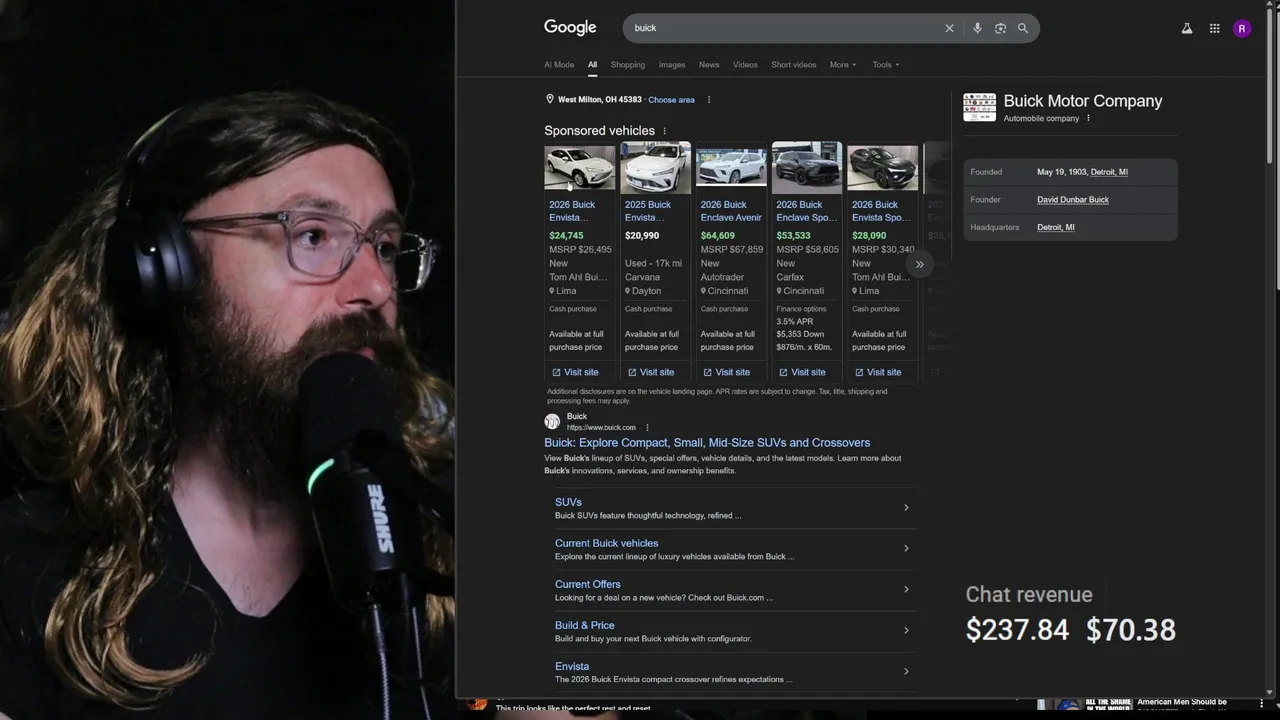Screen dimensions: 1280x720
Task: Open the Current Offers sitelink
Action: coord(588,584)
